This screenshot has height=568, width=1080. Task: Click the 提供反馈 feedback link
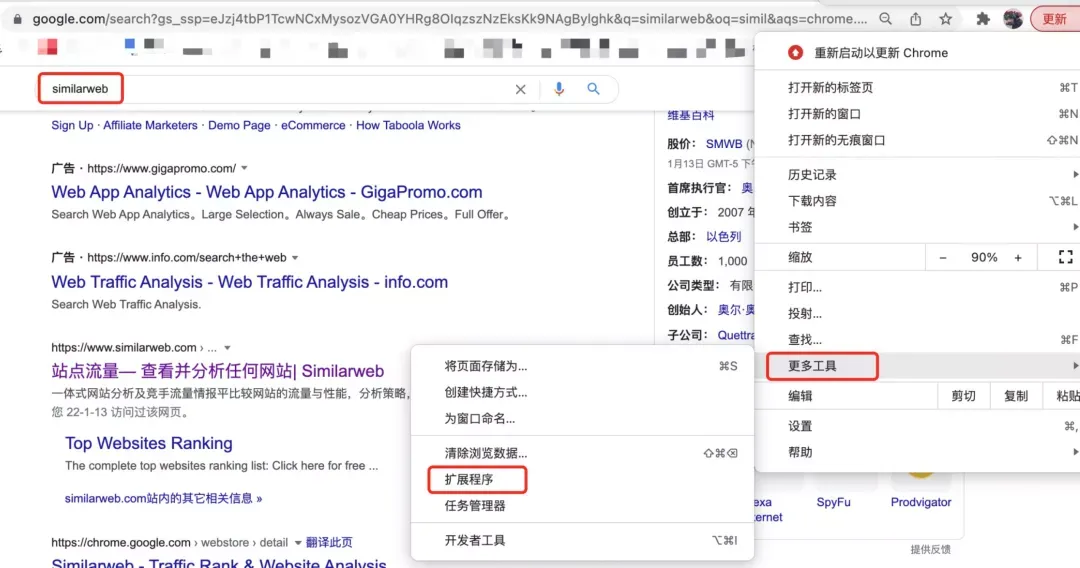coord(931,549)
